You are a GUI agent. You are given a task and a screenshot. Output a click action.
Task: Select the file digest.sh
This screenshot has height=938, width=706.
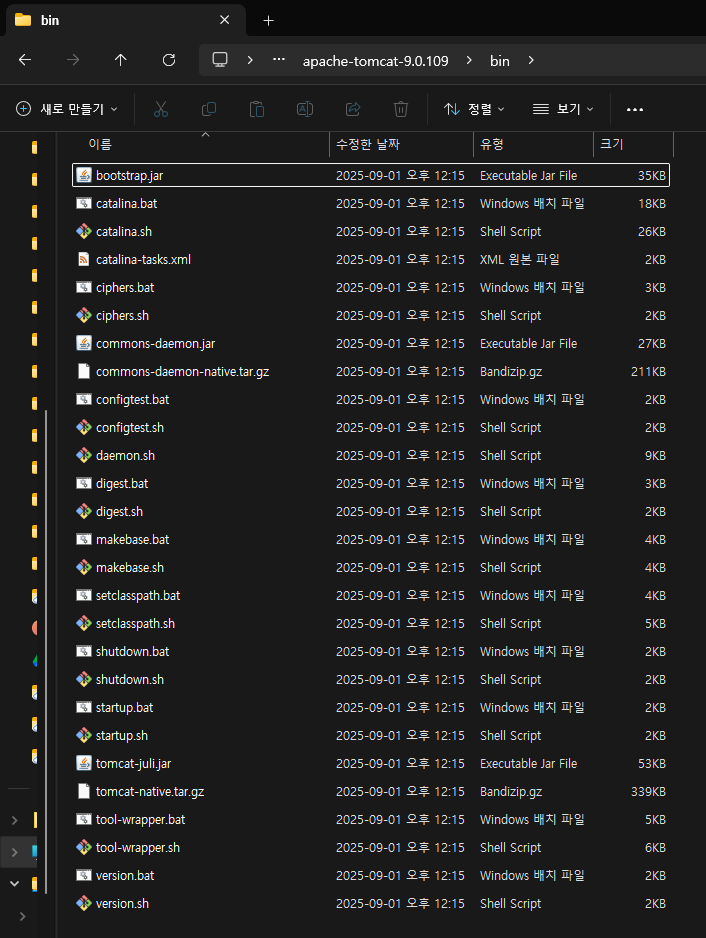coord(371,511)
